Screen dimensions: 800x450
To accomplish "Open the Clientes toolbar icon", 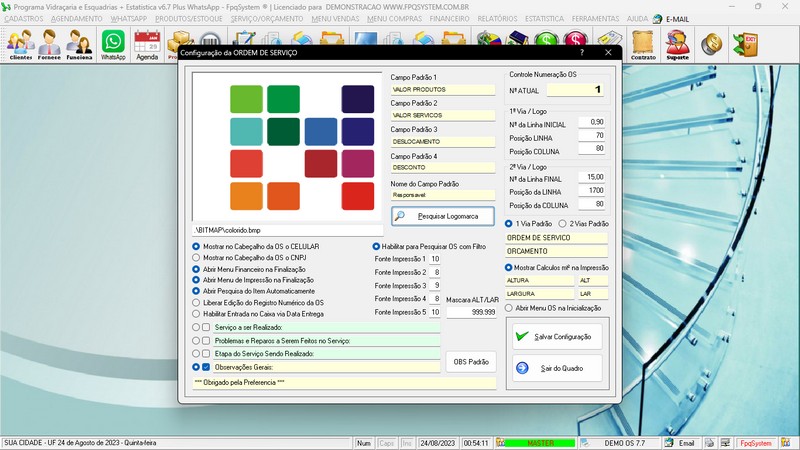I will (x=20, y=44).
